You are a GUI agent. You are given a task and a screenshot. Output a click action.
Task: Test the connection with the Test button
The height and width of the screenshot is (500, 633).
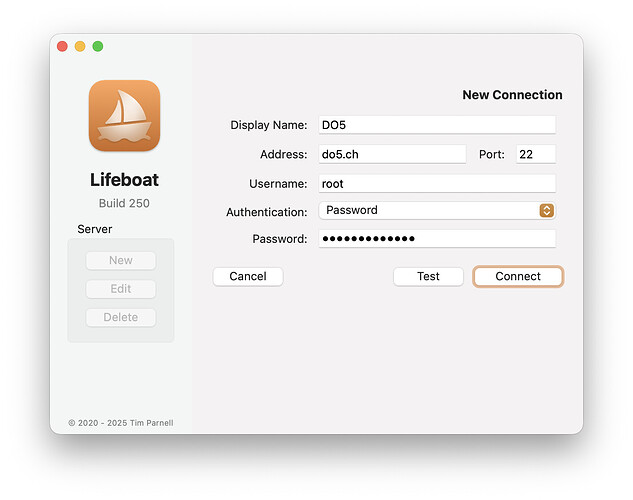(428, 277)
